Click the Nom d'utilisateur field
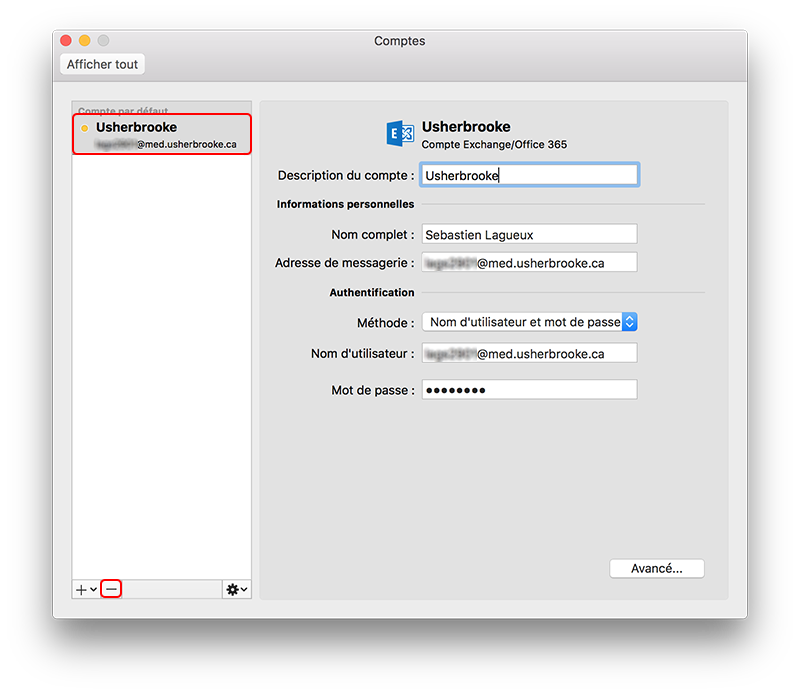The width and height of the screenshot is (800, 694). 528,353
